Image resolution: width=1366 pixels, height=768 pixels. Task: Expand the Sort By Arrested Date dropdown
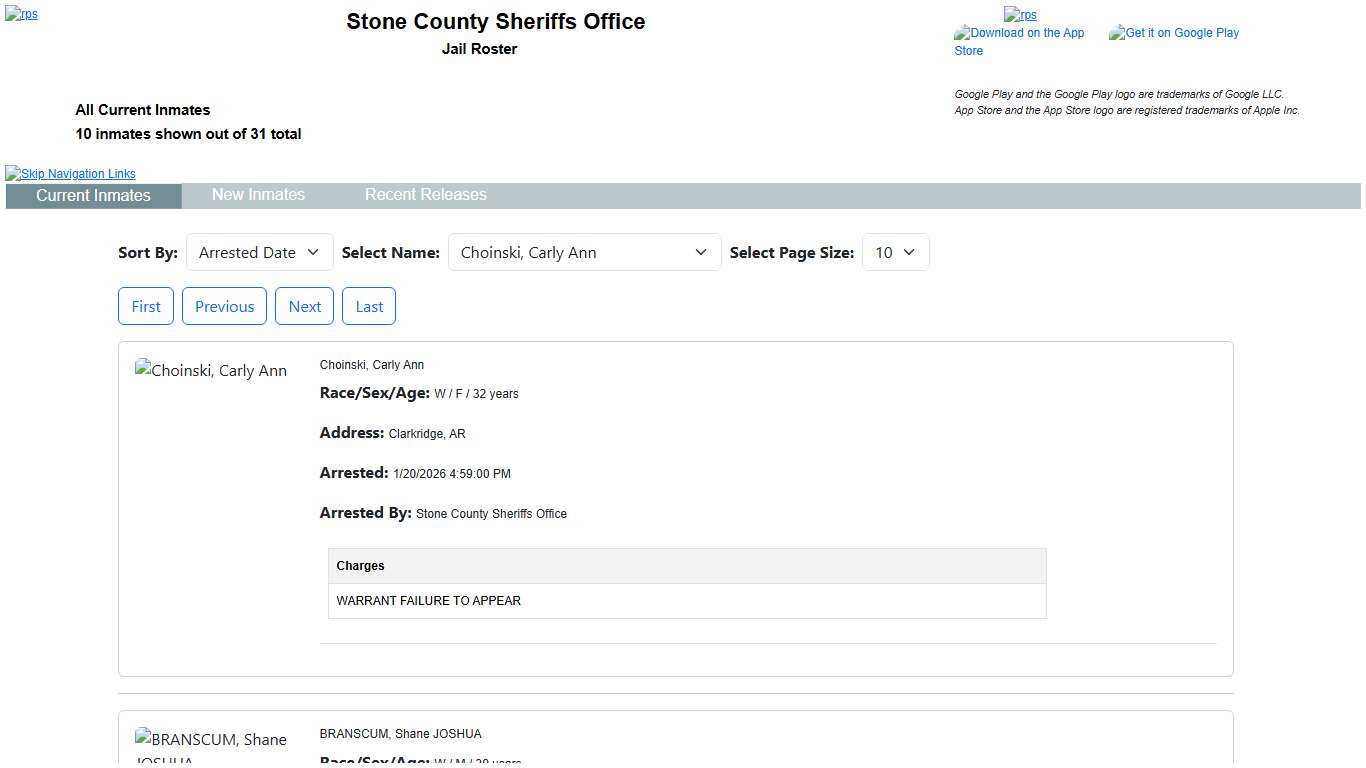pyautogui.click(x=259, y=253)
